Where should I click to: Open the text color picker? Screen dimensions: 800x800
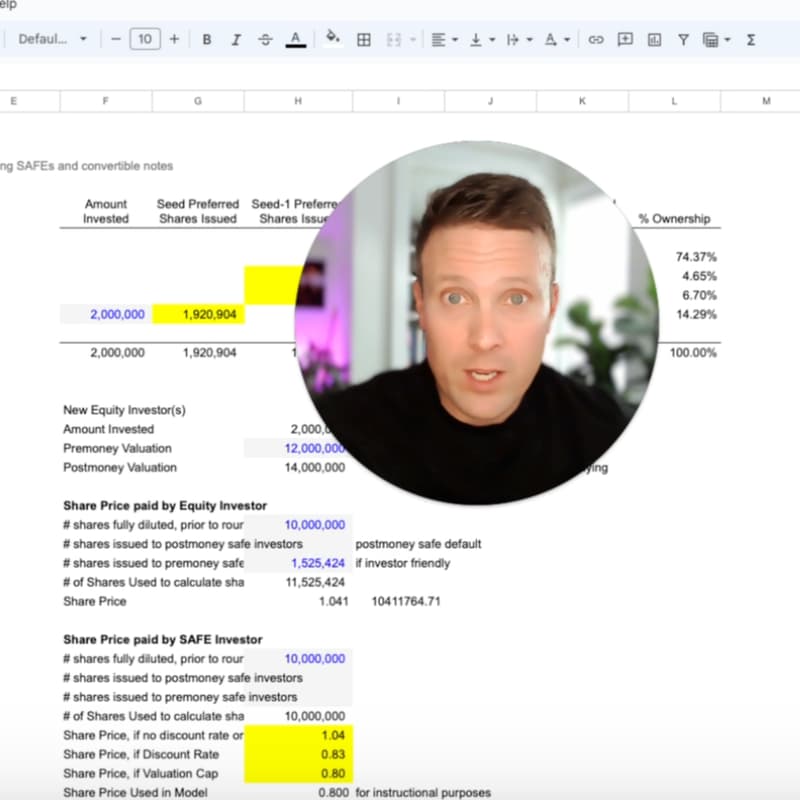(x=295, y=40)
